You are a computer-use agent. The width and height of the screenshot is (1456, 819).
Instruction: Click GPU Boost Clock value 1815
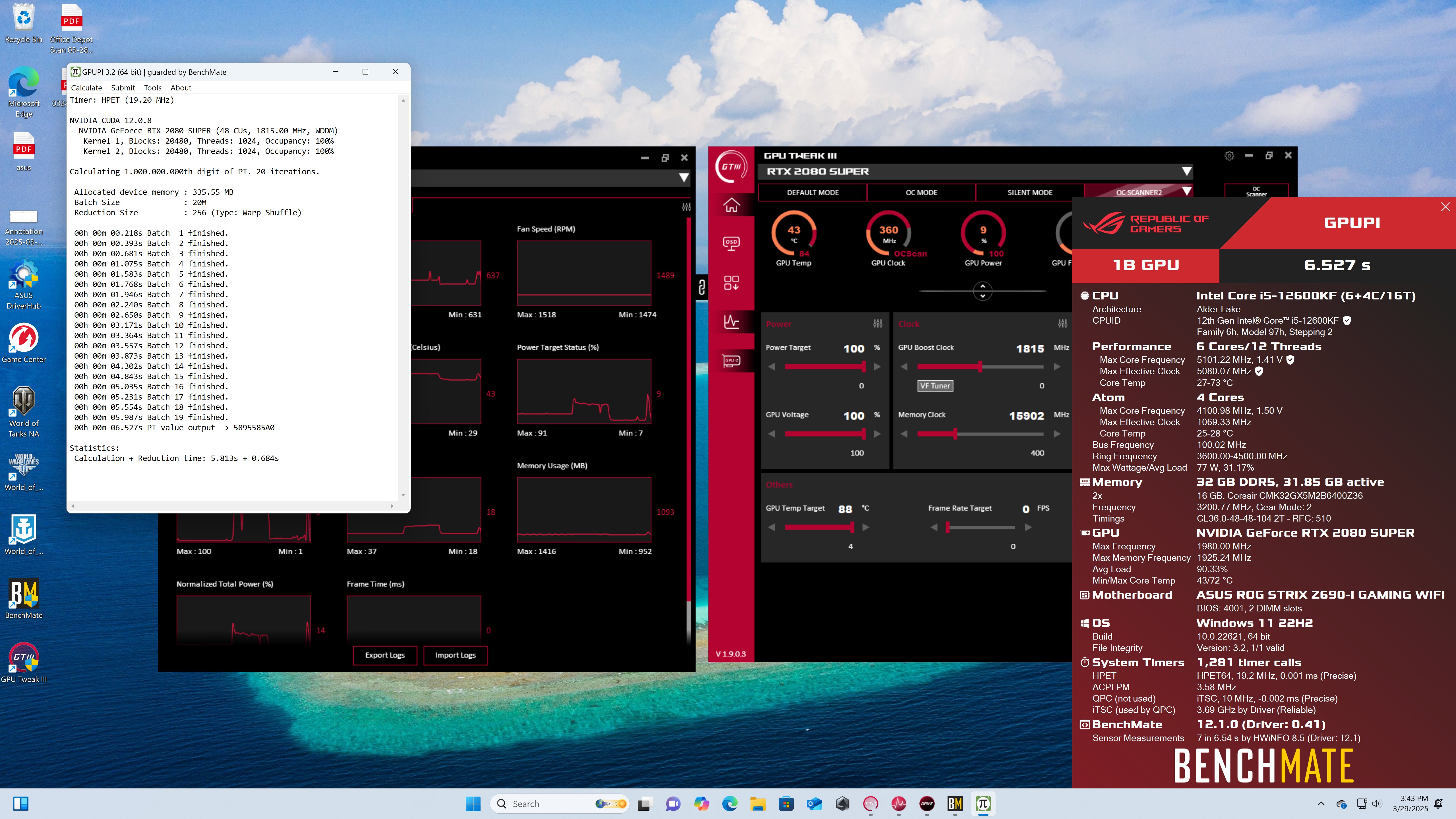pos(1030,348)
